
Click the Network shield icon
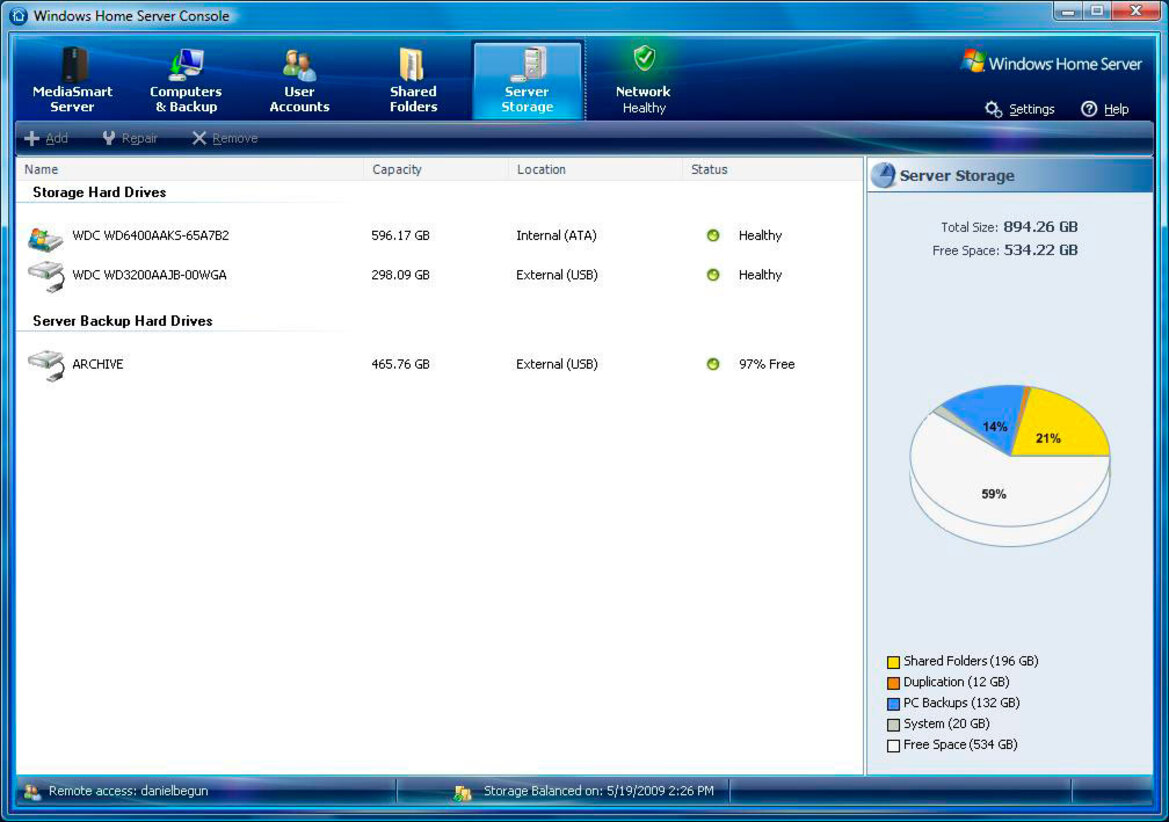click(644, 58)
